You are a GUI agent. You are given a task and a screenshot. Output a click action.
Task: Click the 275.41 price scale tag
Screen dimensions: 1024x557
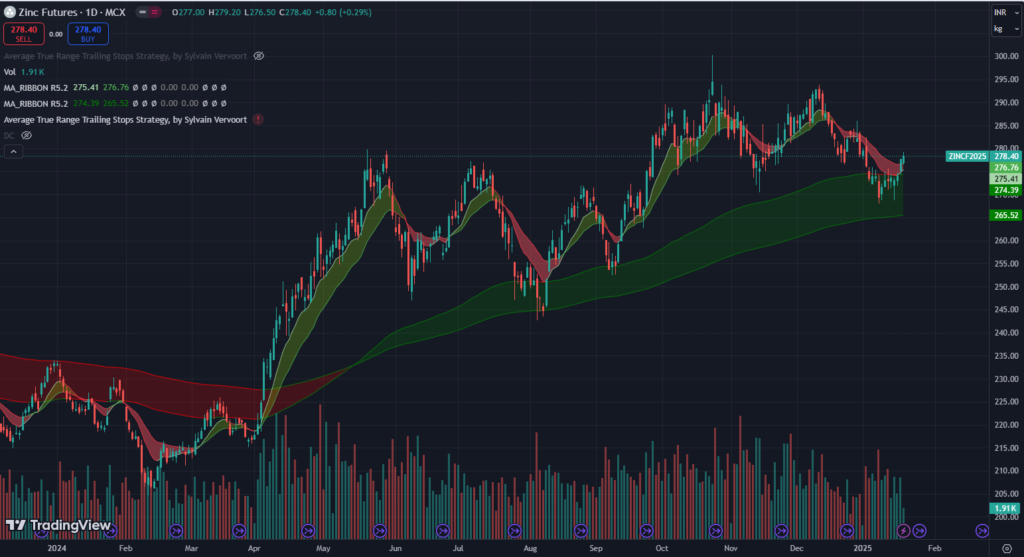tap(1006, 179)
